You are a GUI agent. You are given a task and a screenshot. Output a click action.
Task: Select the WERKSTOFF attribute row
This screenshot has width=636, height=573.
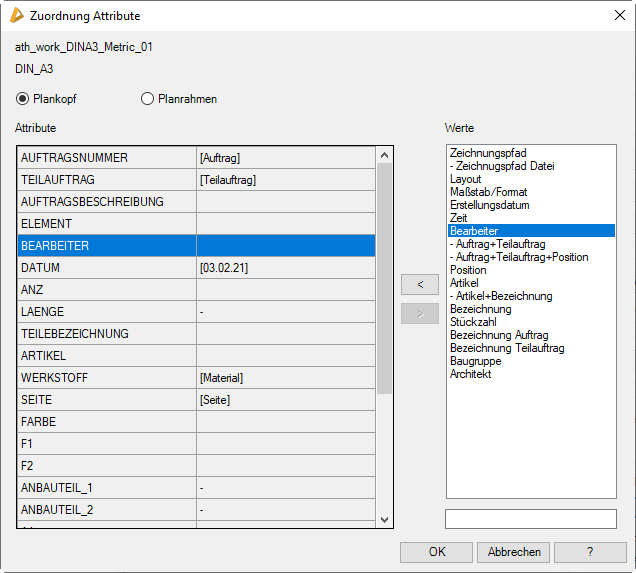[x=107, y=378]
